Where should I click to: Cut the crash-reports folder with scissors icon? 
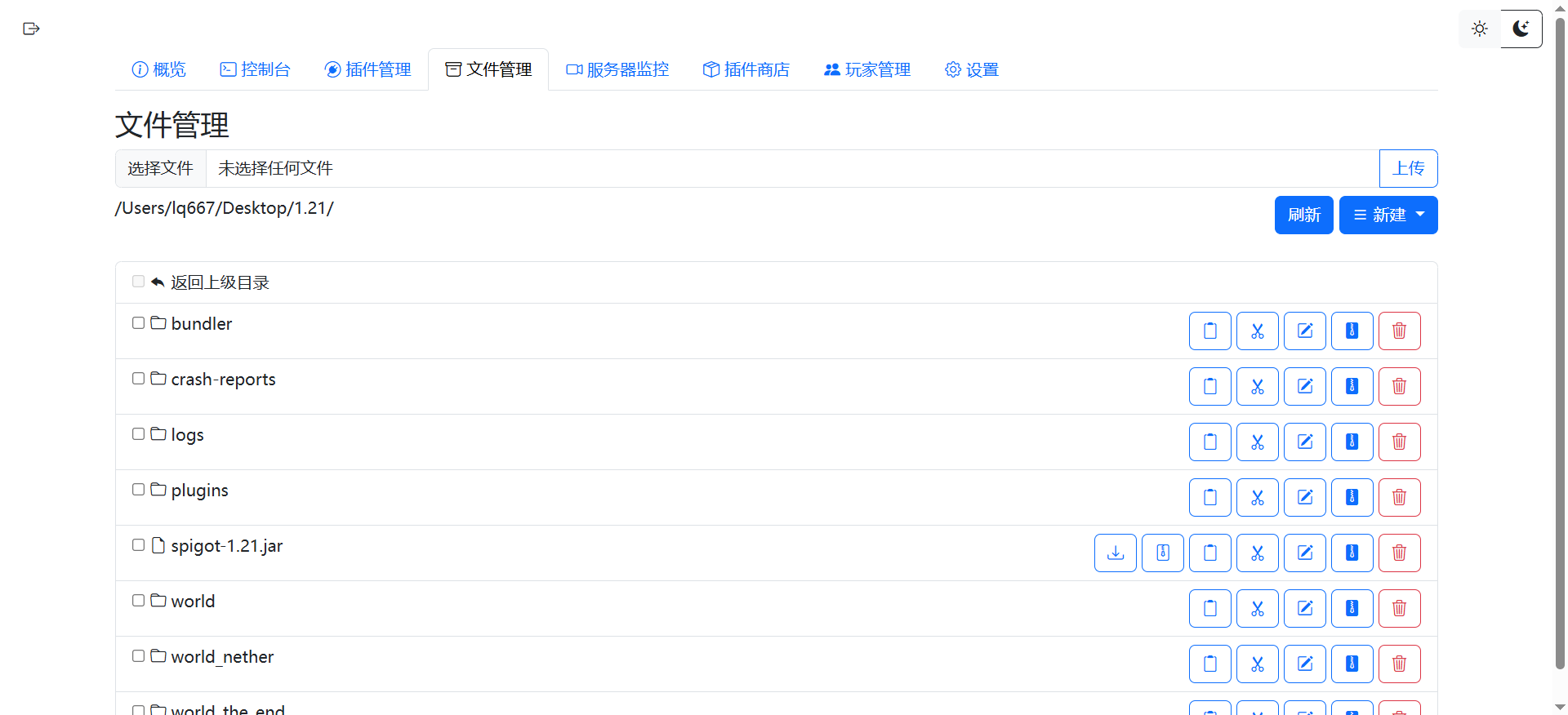pos(1258,386)
